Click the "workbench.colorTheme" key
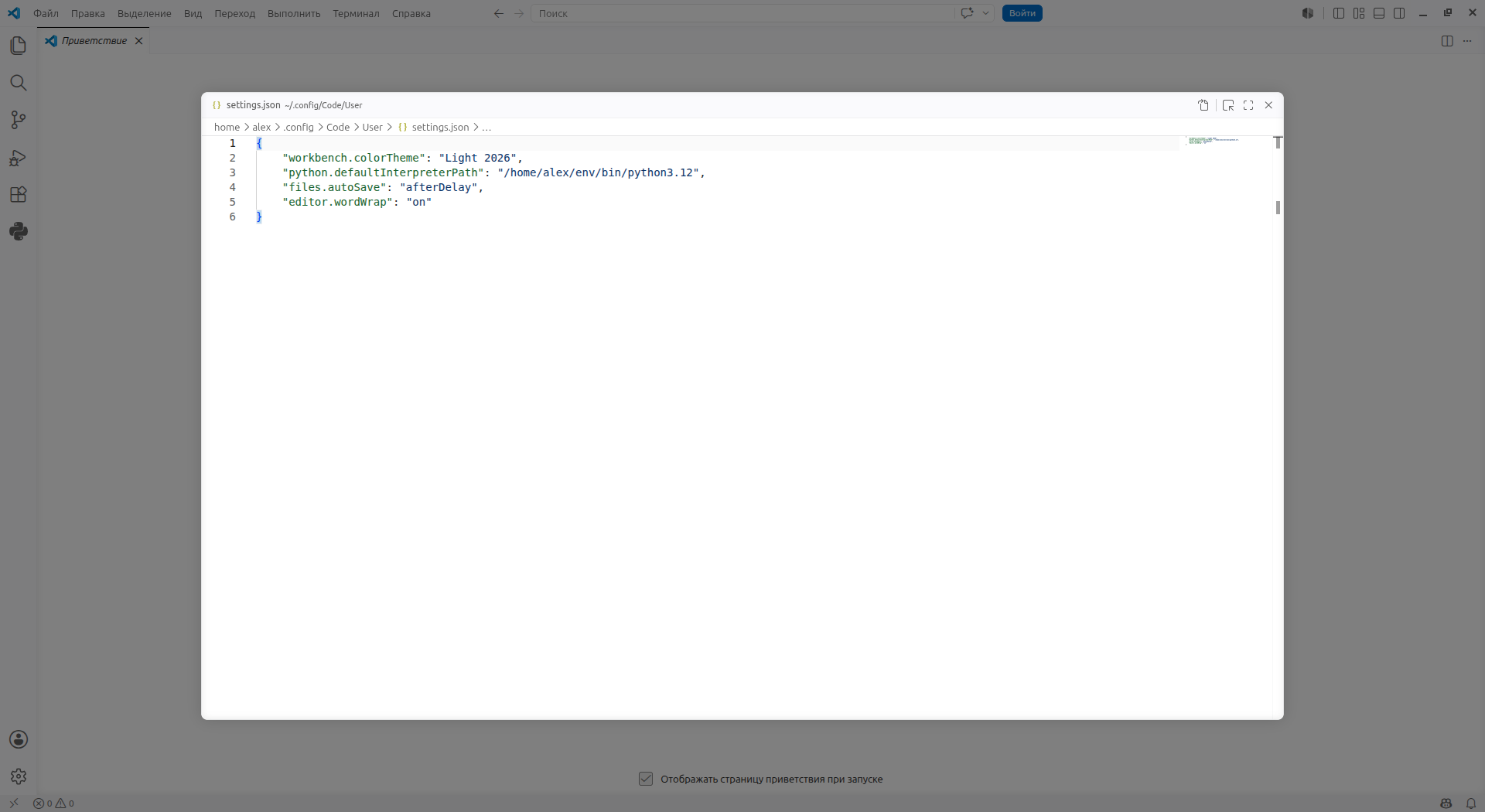The image size is (1485, 812). [353, 158]
